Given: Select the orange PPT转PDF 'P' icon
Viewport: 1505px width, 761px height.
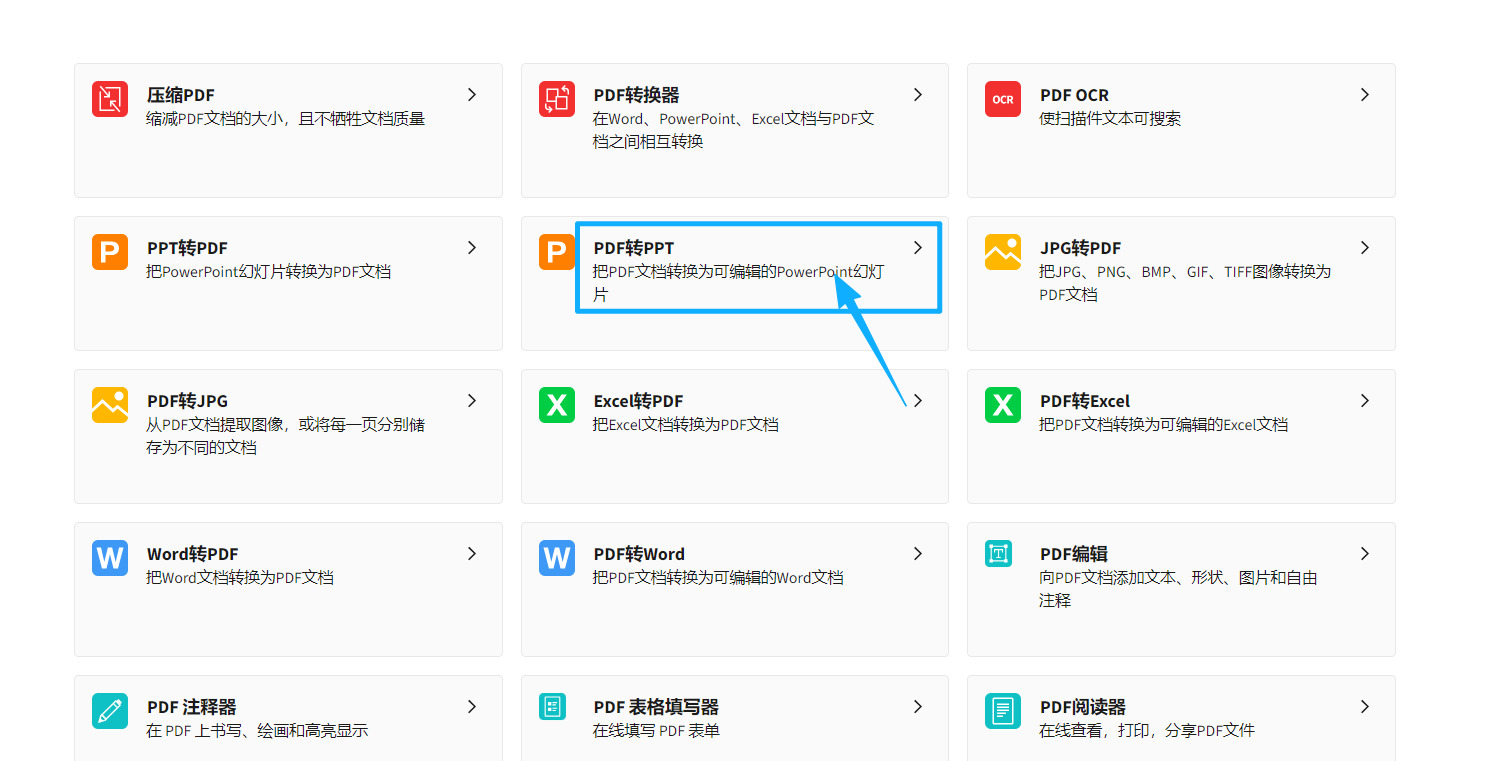Looking at the screenshot, I should click(110, 252).
